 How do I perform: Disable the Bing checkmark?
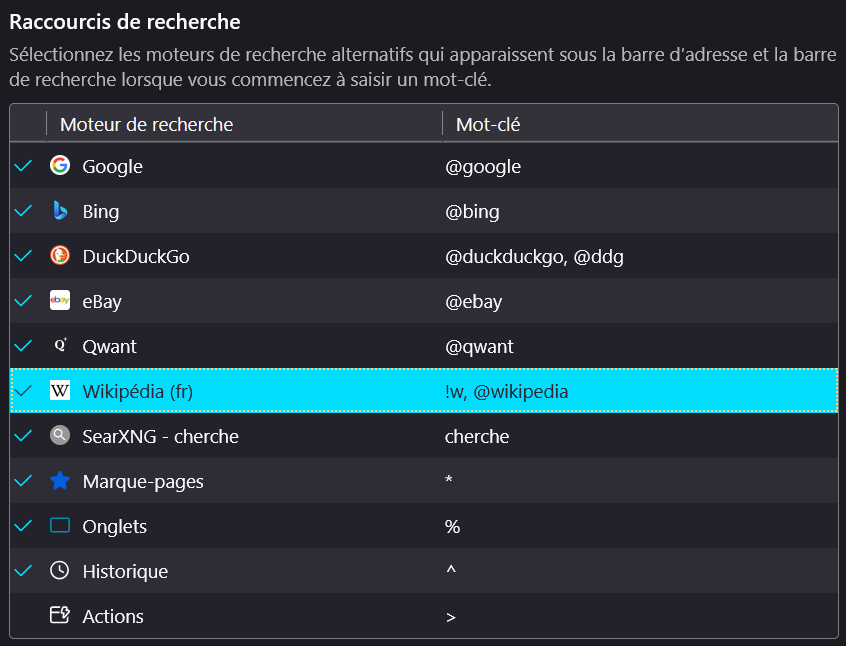click(24, 211)
